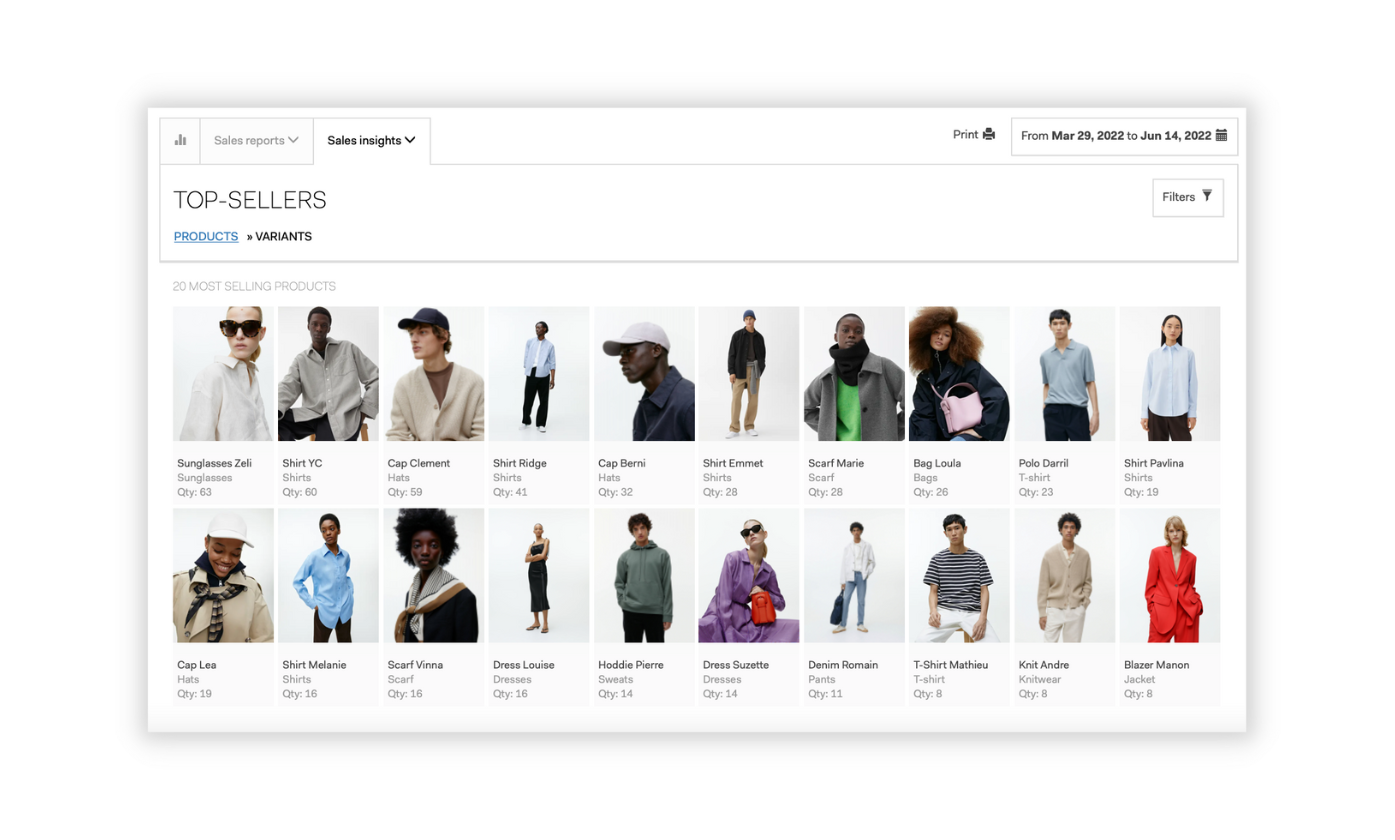Open the Sunglasses Zeli product image

[x=223, y=374]
